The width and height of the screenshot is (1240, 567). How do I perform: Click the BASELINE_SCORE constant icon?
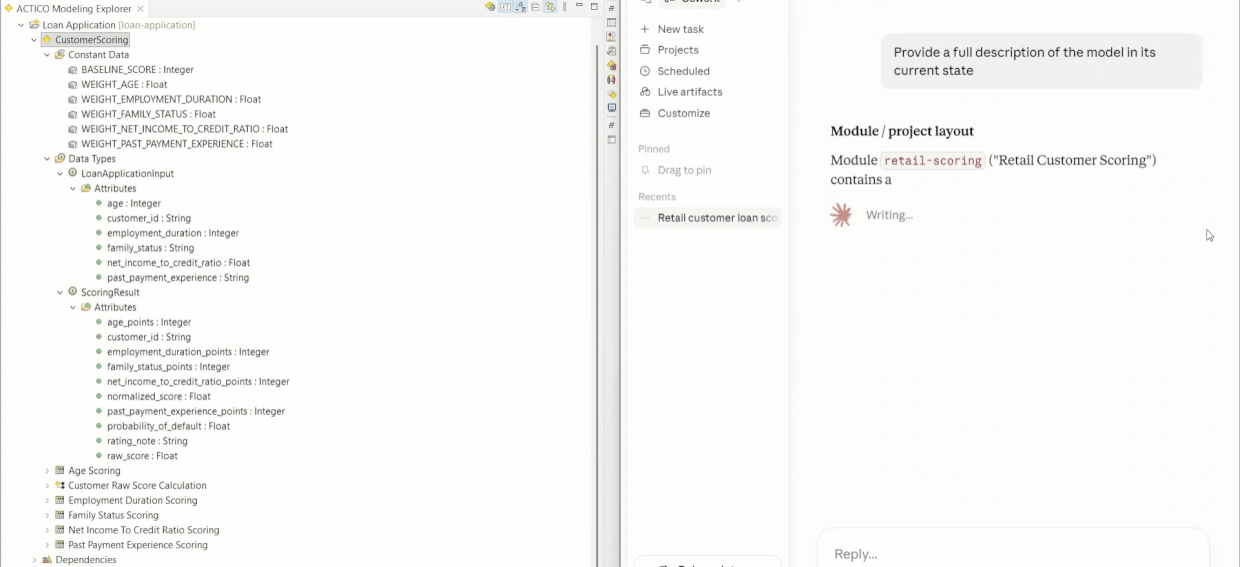coord(72,70)
